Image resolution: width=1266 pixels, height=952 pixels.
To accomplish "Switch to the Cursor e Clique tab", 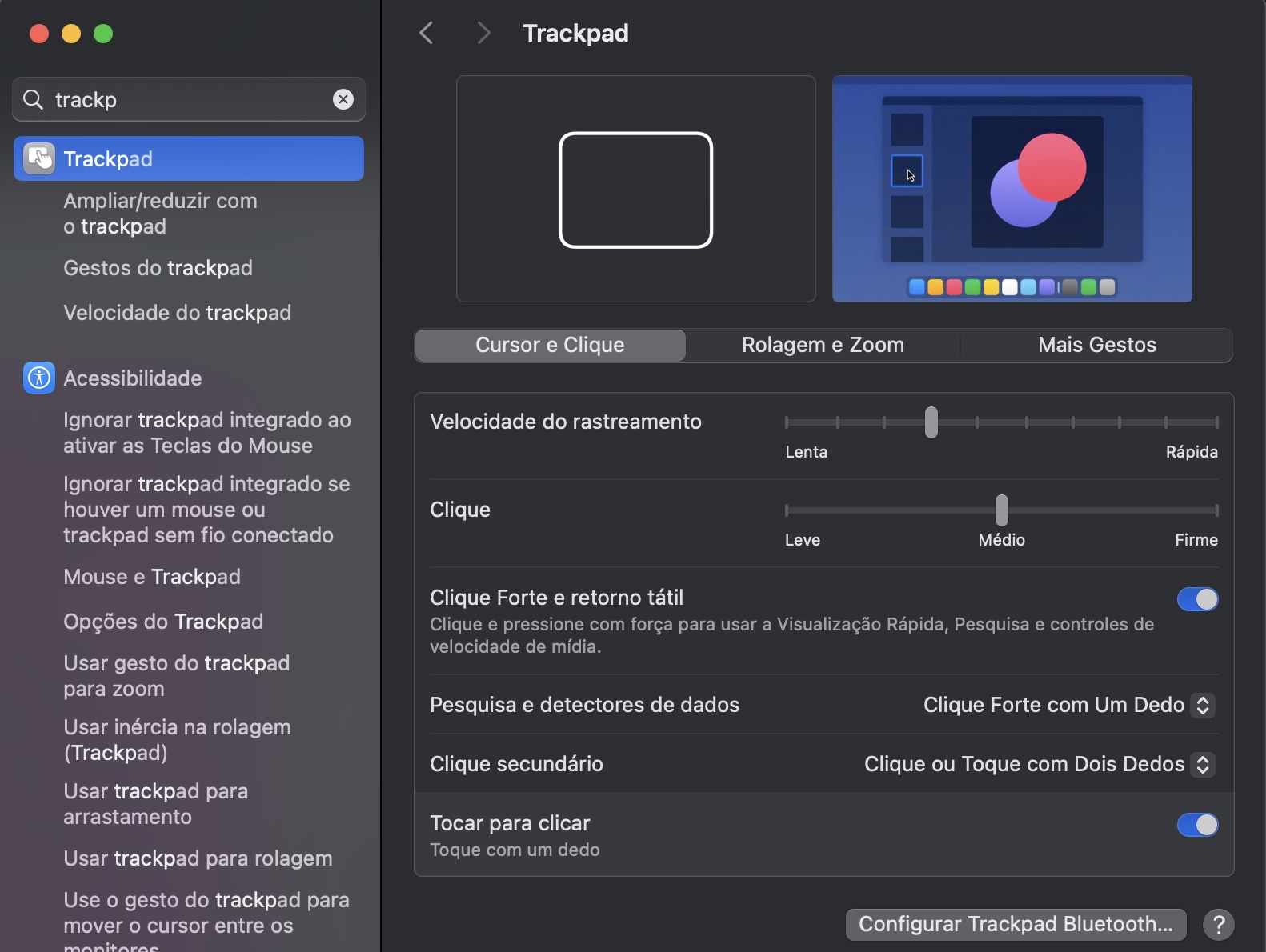I will (x=550, y=345).
